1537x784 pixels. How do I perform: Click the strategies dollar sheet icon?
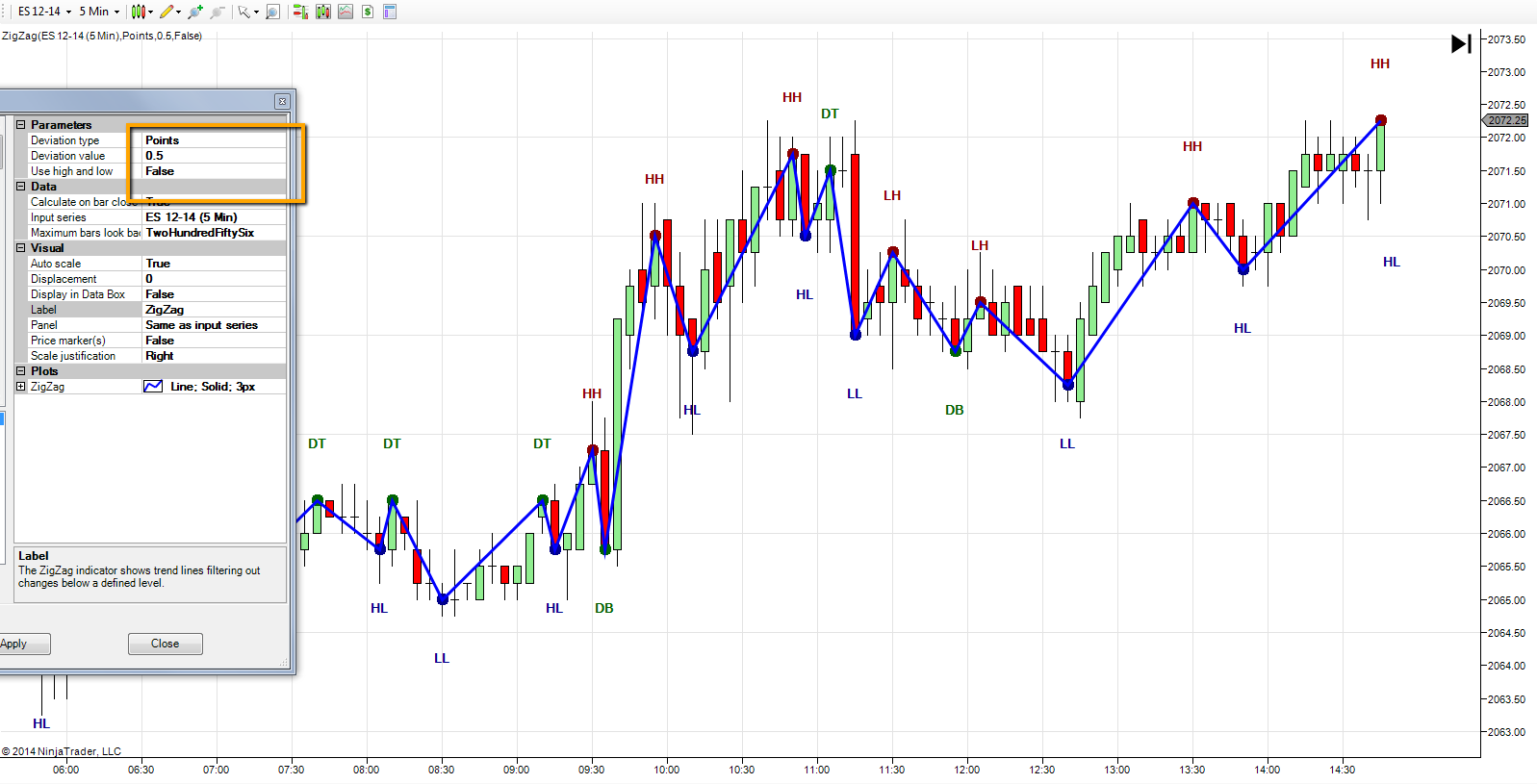click(368, 12)
